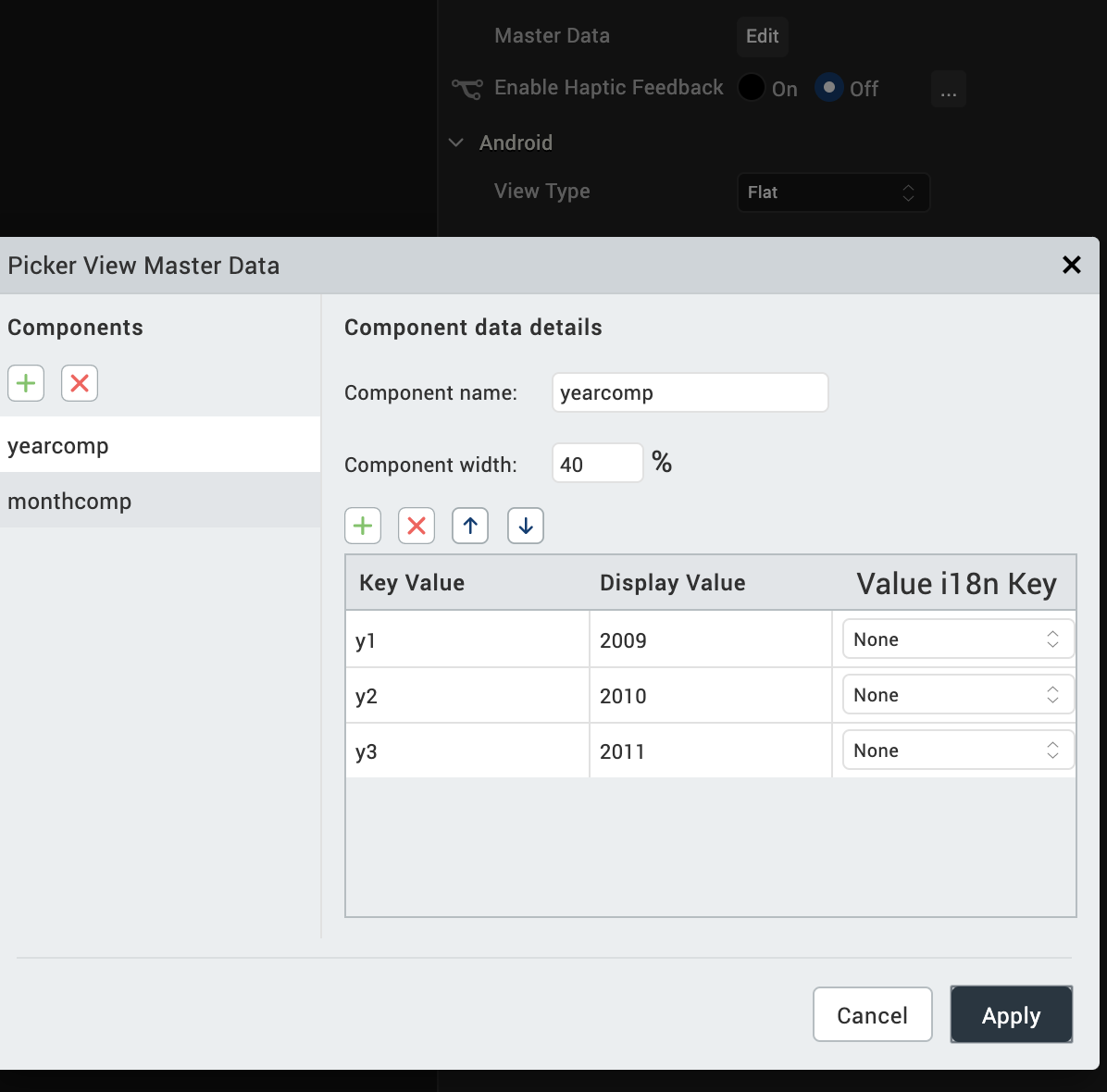Viewport: 1107px width, 1092px height.
Task: Open the View Type Flat dropdown
Action: pyautogui.click(x=833, y=192)
